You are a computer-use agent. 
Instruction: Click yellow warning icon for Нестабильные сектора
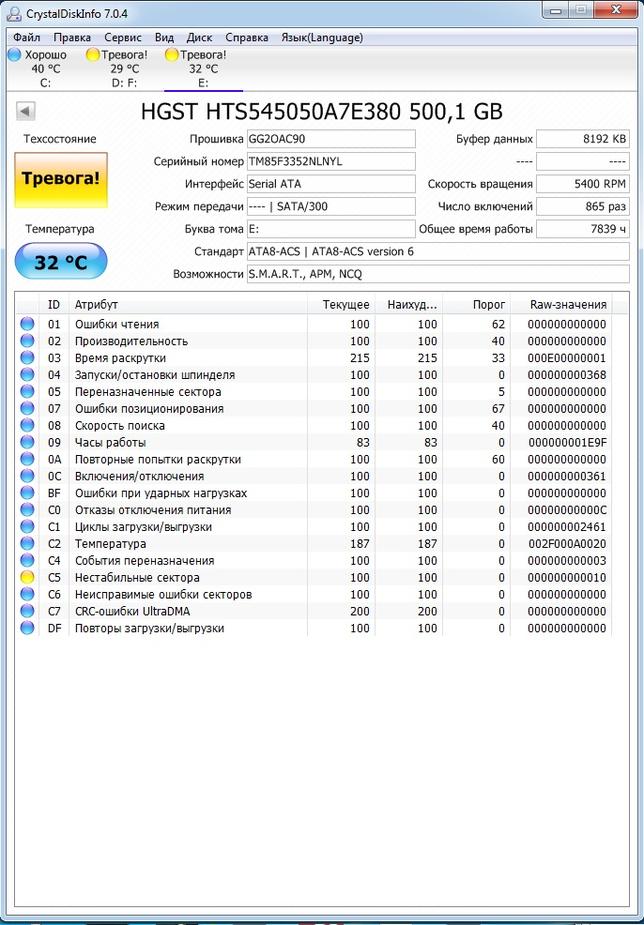click(x=27, y=577)
